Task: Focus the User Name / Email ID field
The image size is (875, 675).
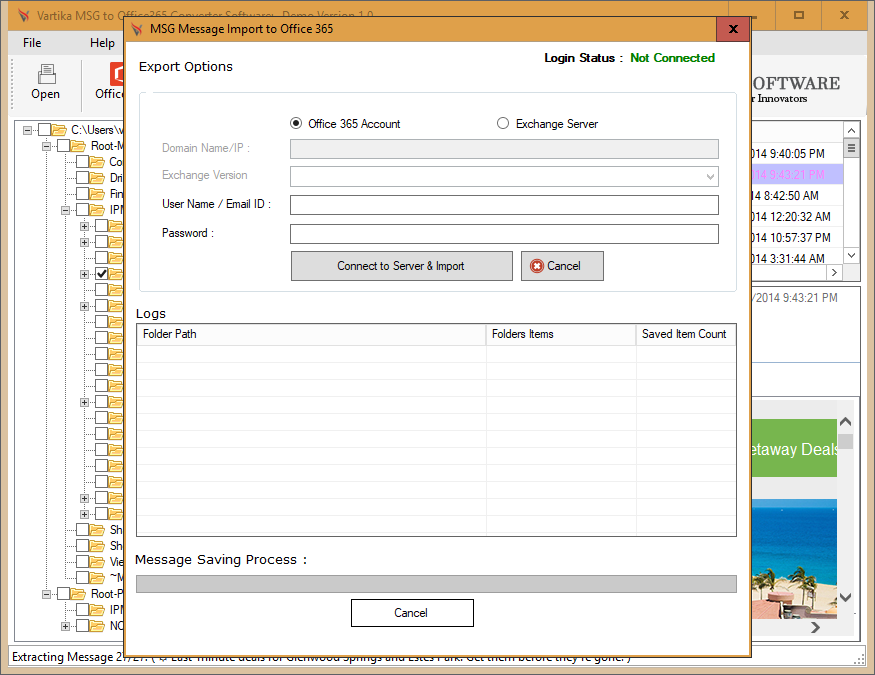Action: [504, 205]
